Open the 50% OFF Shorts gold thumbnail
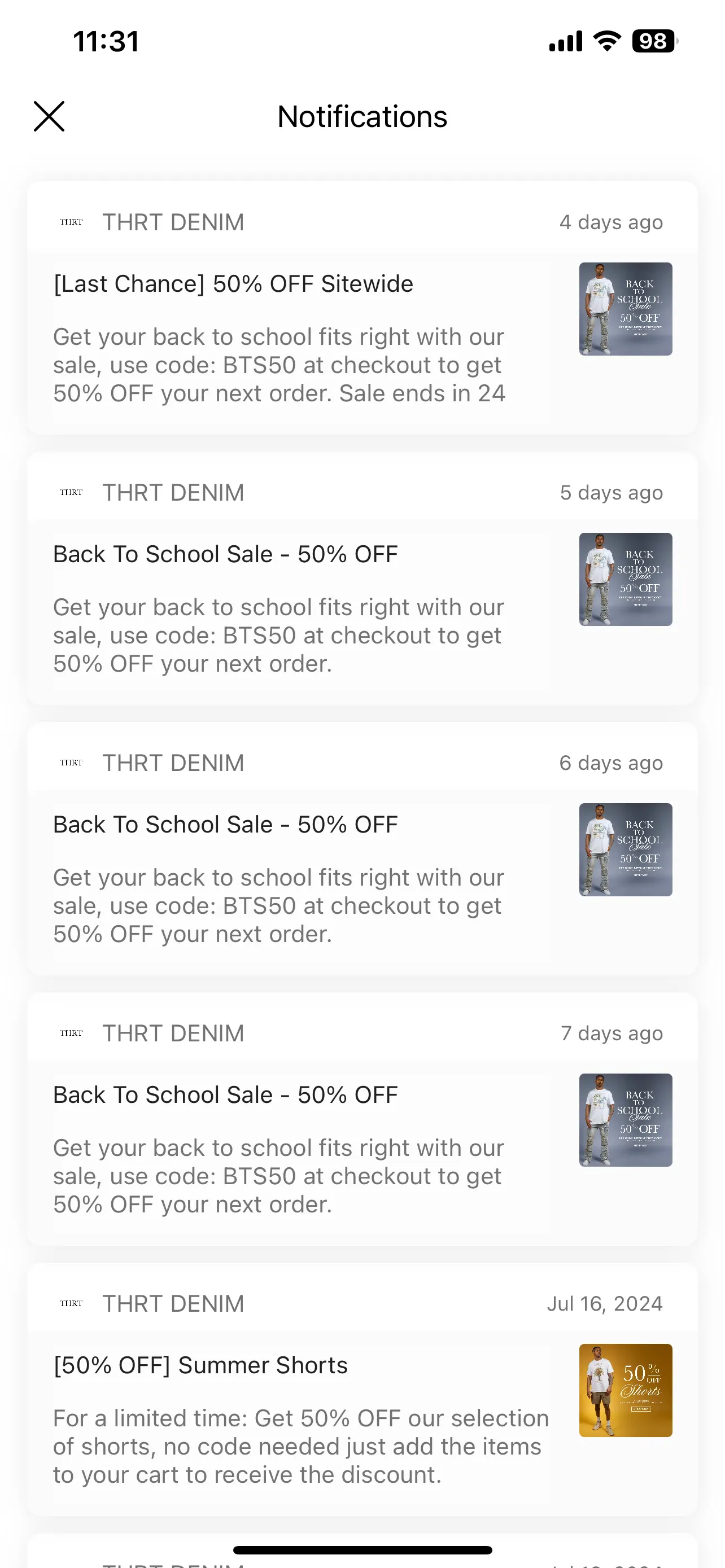This screenshot has width=725, height=1568. (625, 1390)
